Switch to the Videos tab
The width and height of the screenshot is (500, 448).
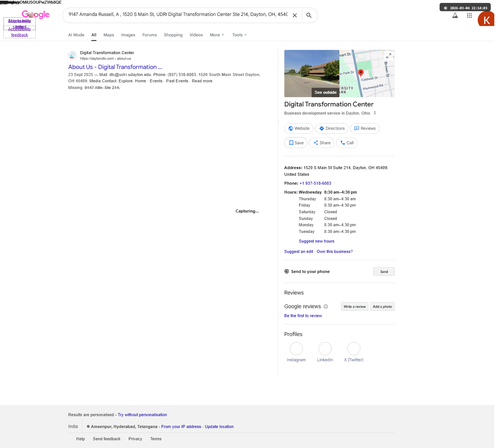196,35
